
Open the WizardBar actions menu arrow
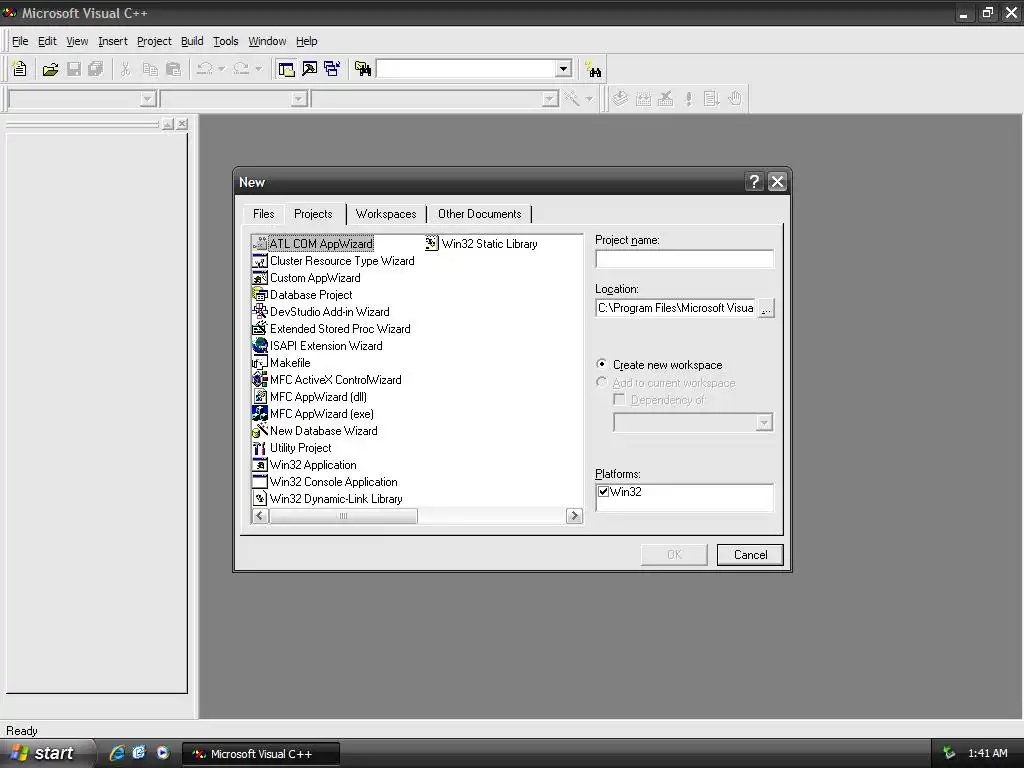[x=589, y=99]
